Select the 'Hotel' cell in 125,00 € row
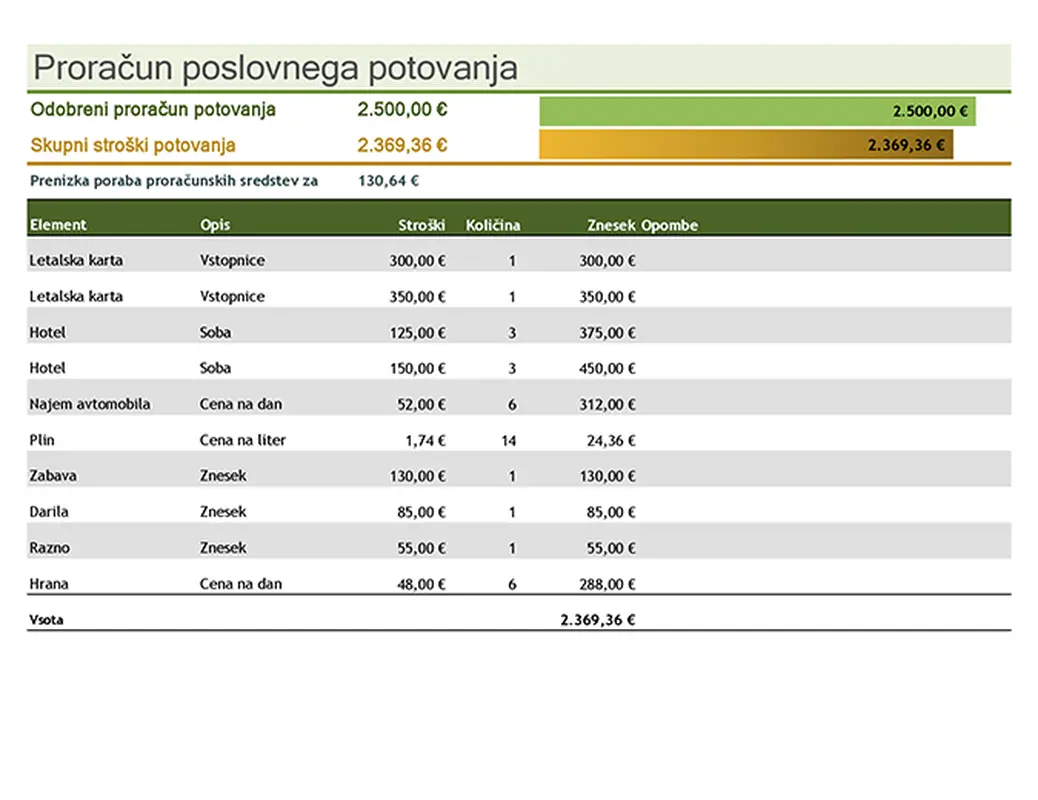The width and height of the screenshot is (1038, 800). click(x=48, y=332)
